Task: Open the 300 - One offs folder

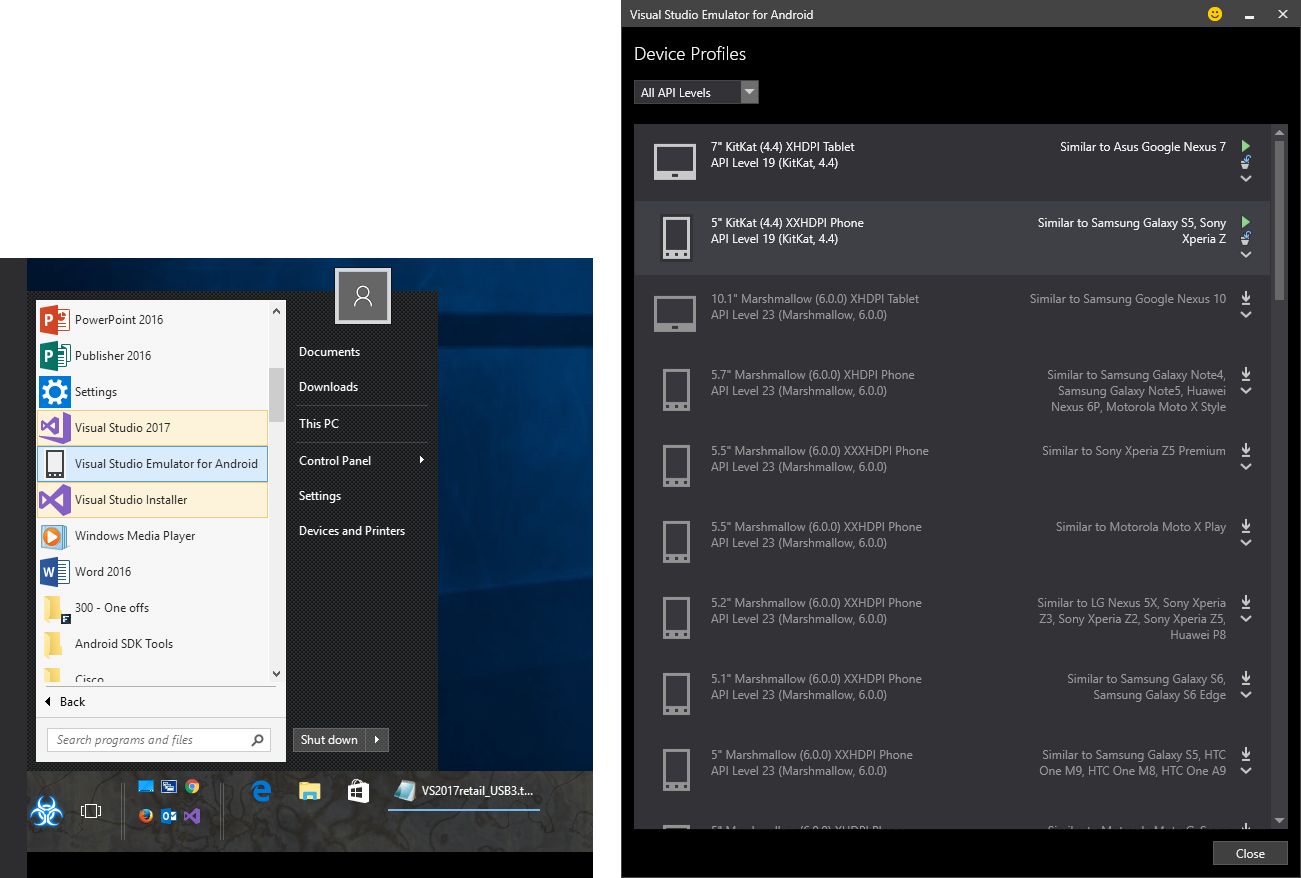Action: 153,607
